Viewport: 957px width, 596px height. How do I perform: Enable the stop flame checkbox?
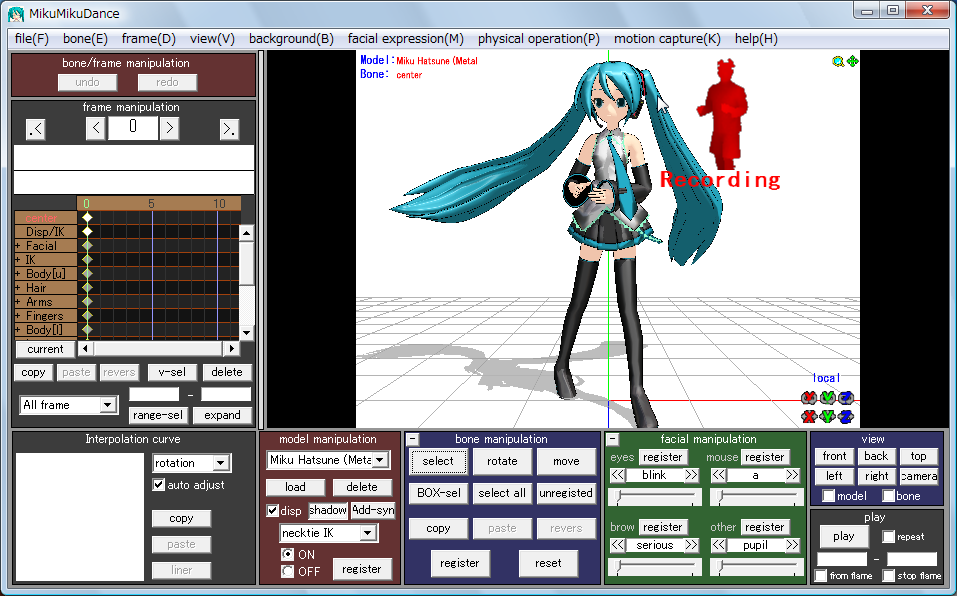[x=889, y=575]
